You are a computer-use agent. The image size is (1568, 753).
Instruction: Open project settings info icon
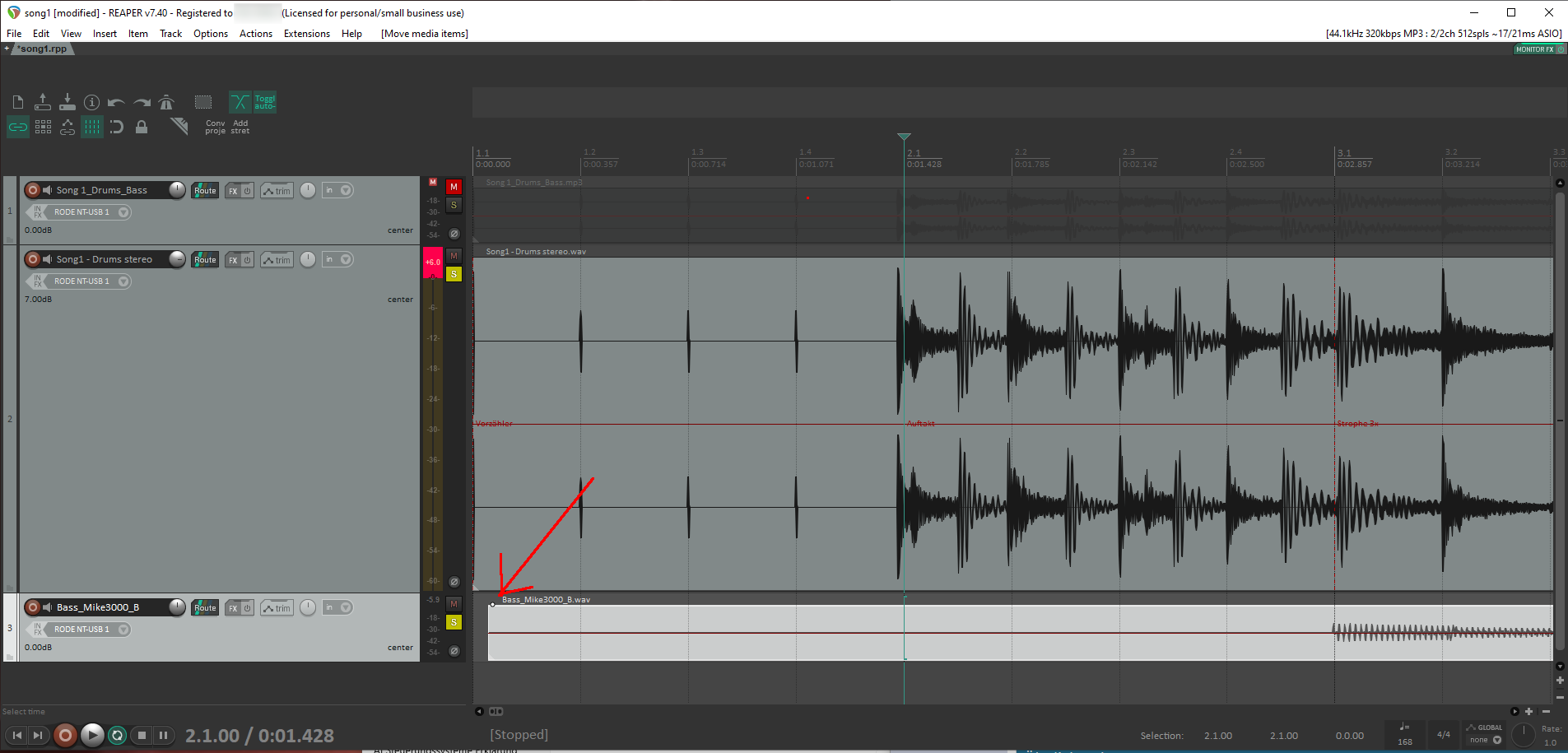[x=92, y=102]
